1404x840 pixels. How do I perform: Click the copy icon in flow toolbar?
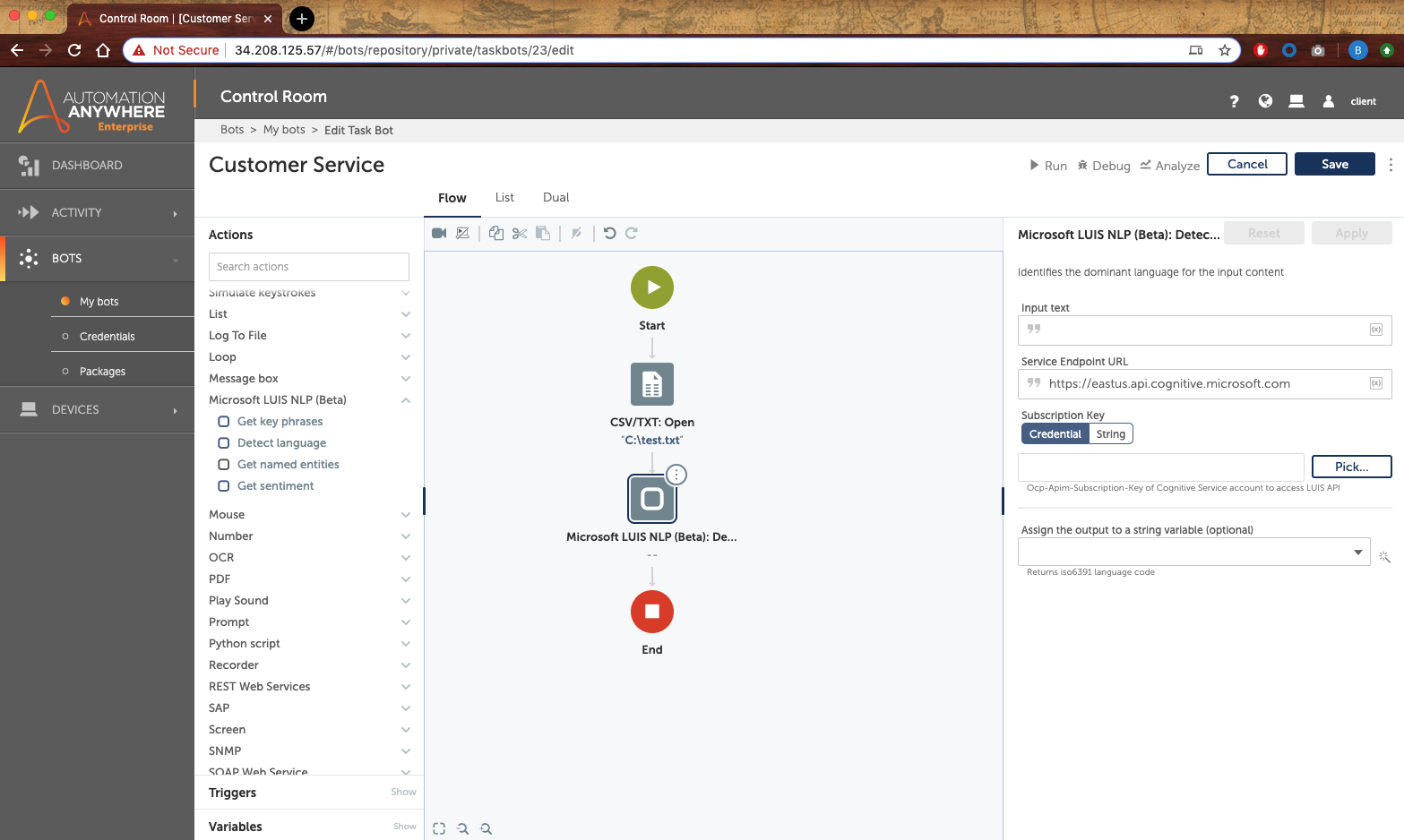click(495, 233)
